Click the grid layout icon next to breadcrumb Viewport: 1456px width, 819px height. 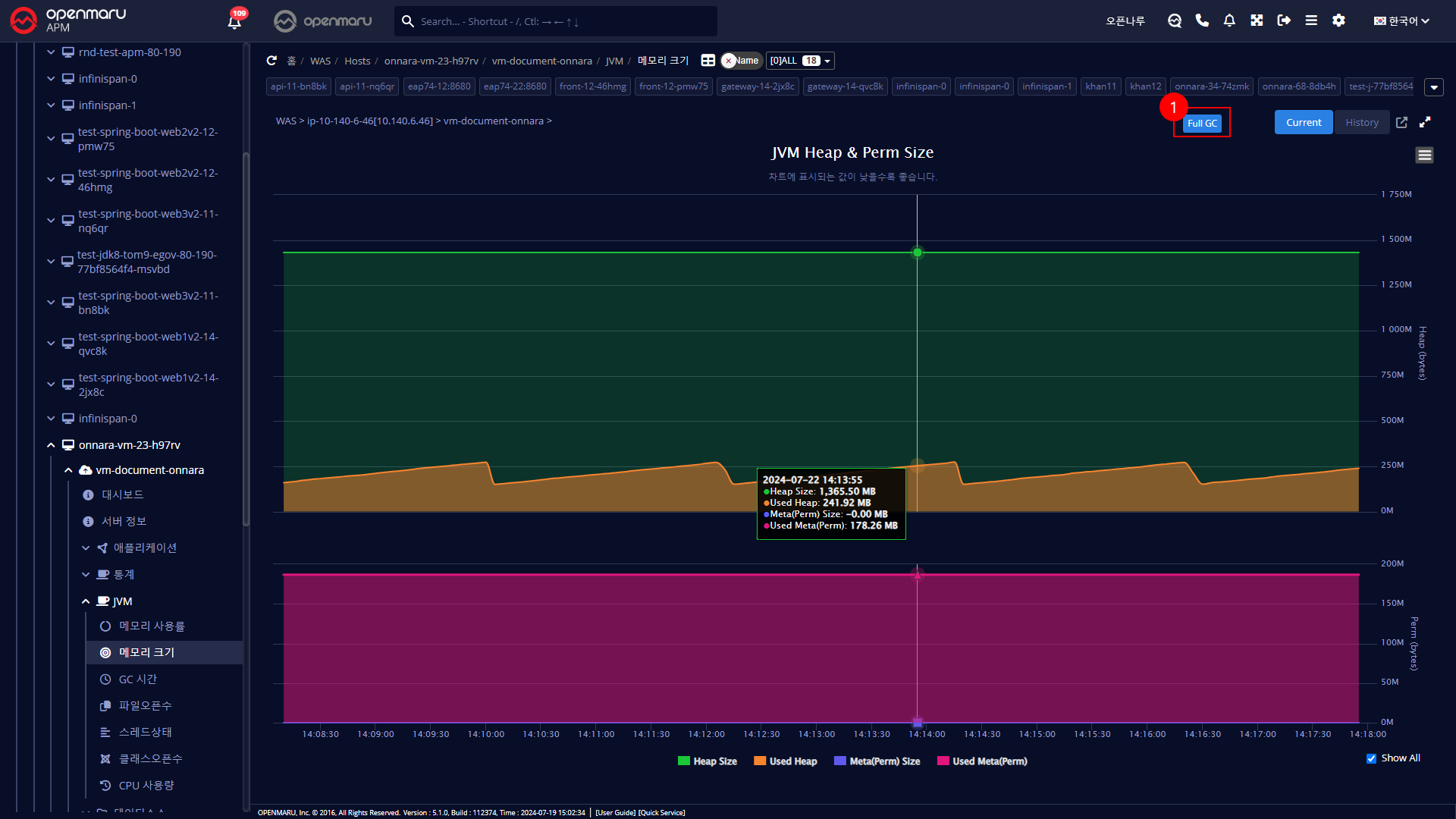tap(708, 61)
